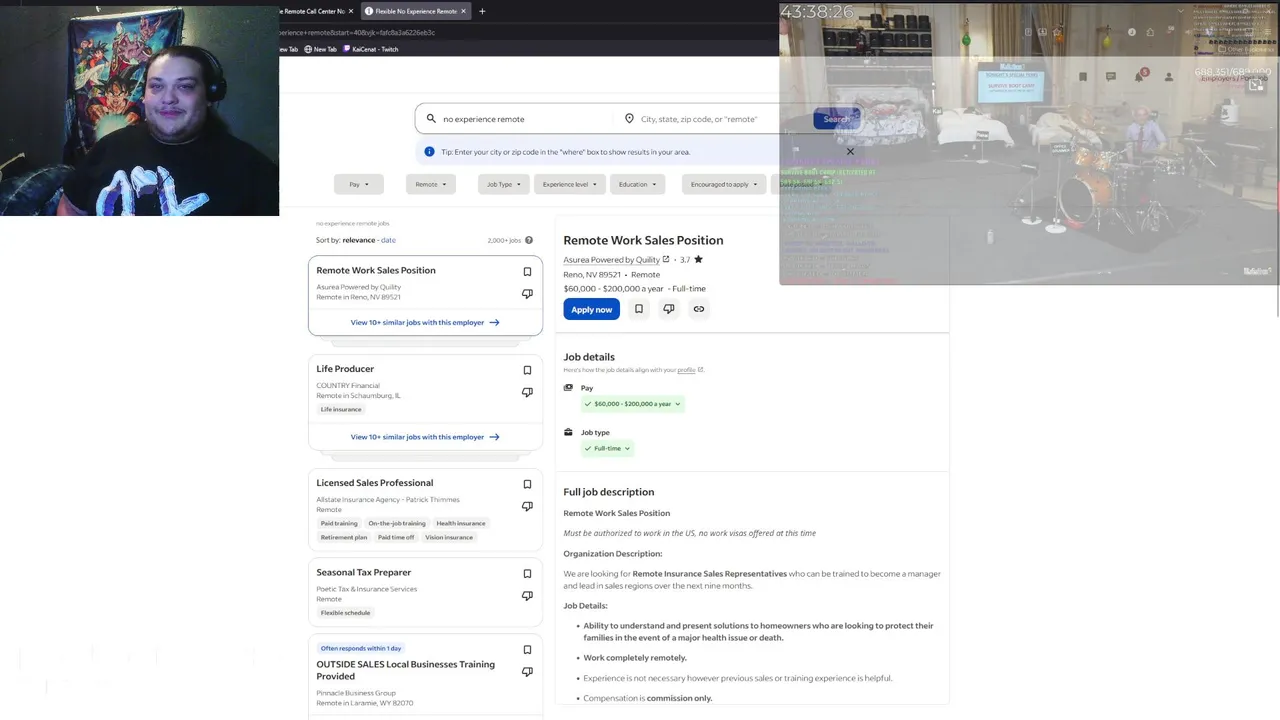Viewport: 1280px width, 720px height.
Task: Dislike the OUTSIDE SALES Local Businesses job
Action: click(x=527, y=672)
